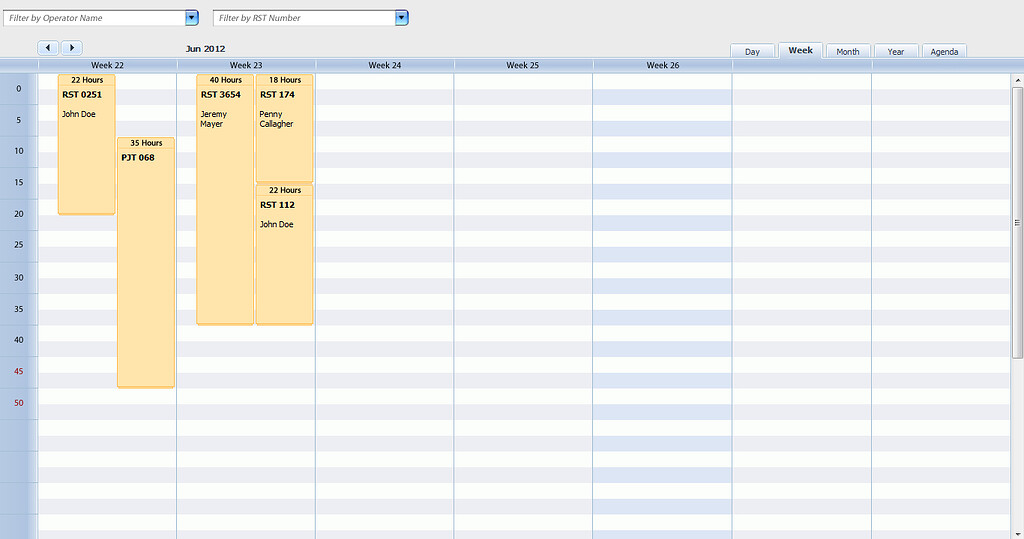This screenshot has height=539, width=1024.
Task: Click the 35 Hours header label
Action: (x=146, y=143)
